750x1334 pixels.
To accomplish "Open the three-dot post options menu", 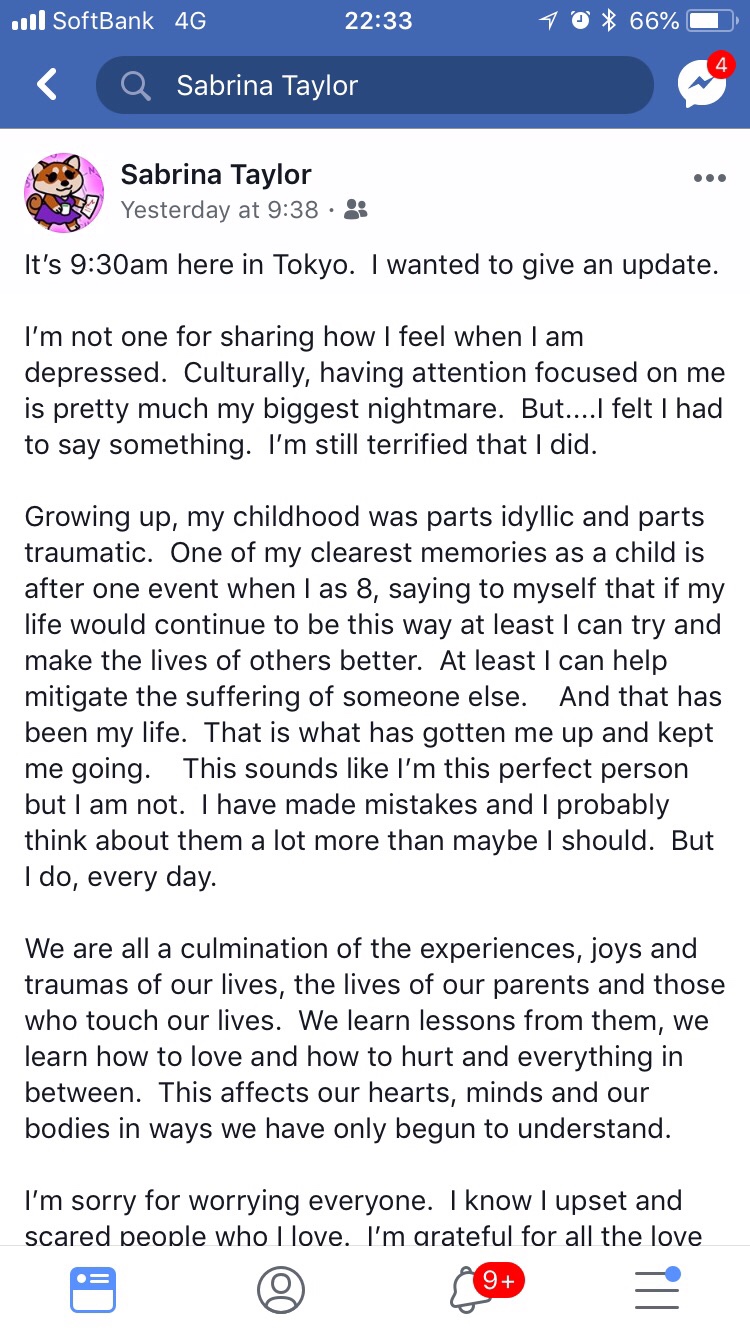I will click(x=709, y=178).
